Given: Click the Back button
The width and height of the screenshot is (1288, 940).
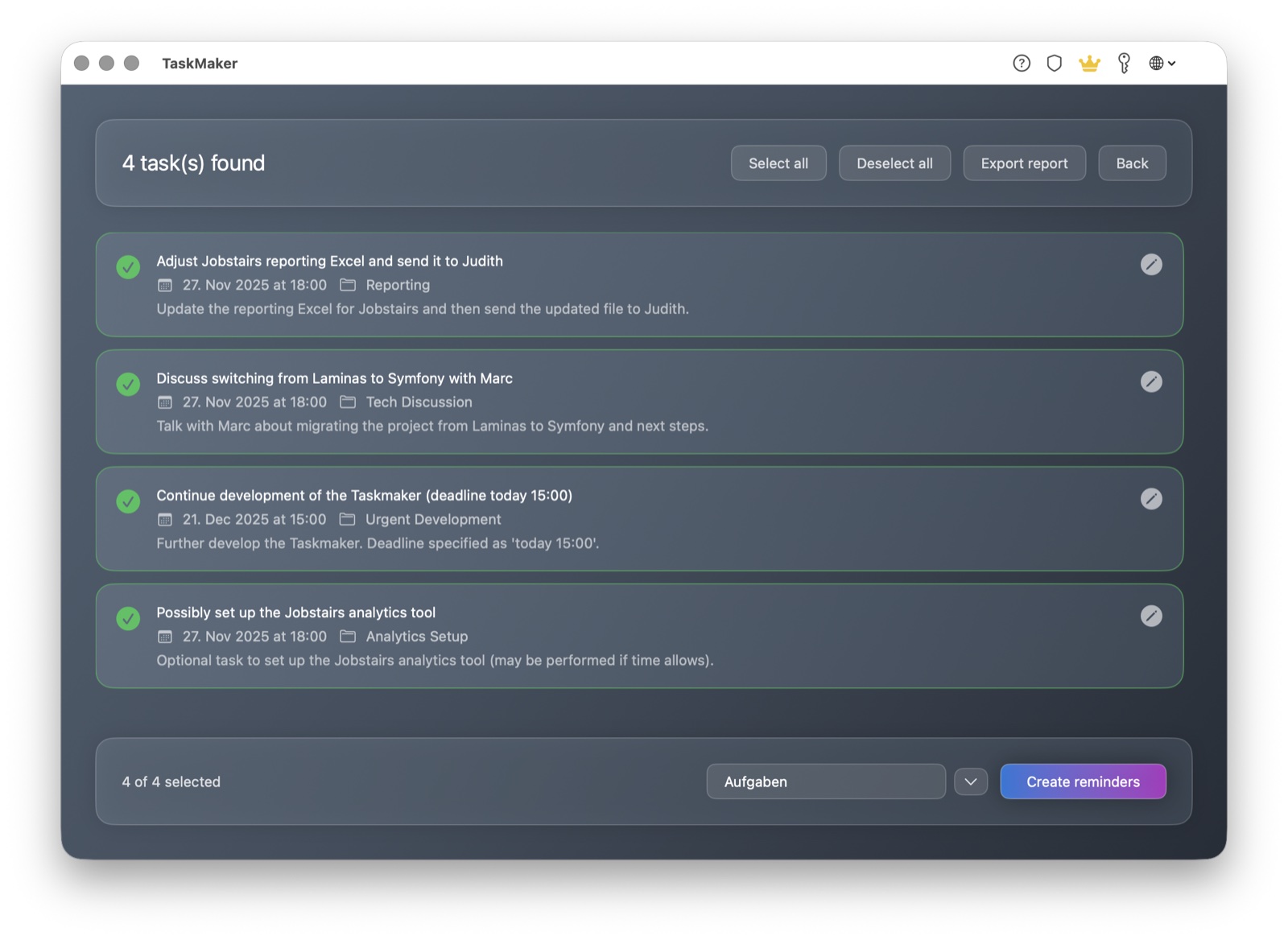Looking at the screenshot, I should click(1132, 163).
